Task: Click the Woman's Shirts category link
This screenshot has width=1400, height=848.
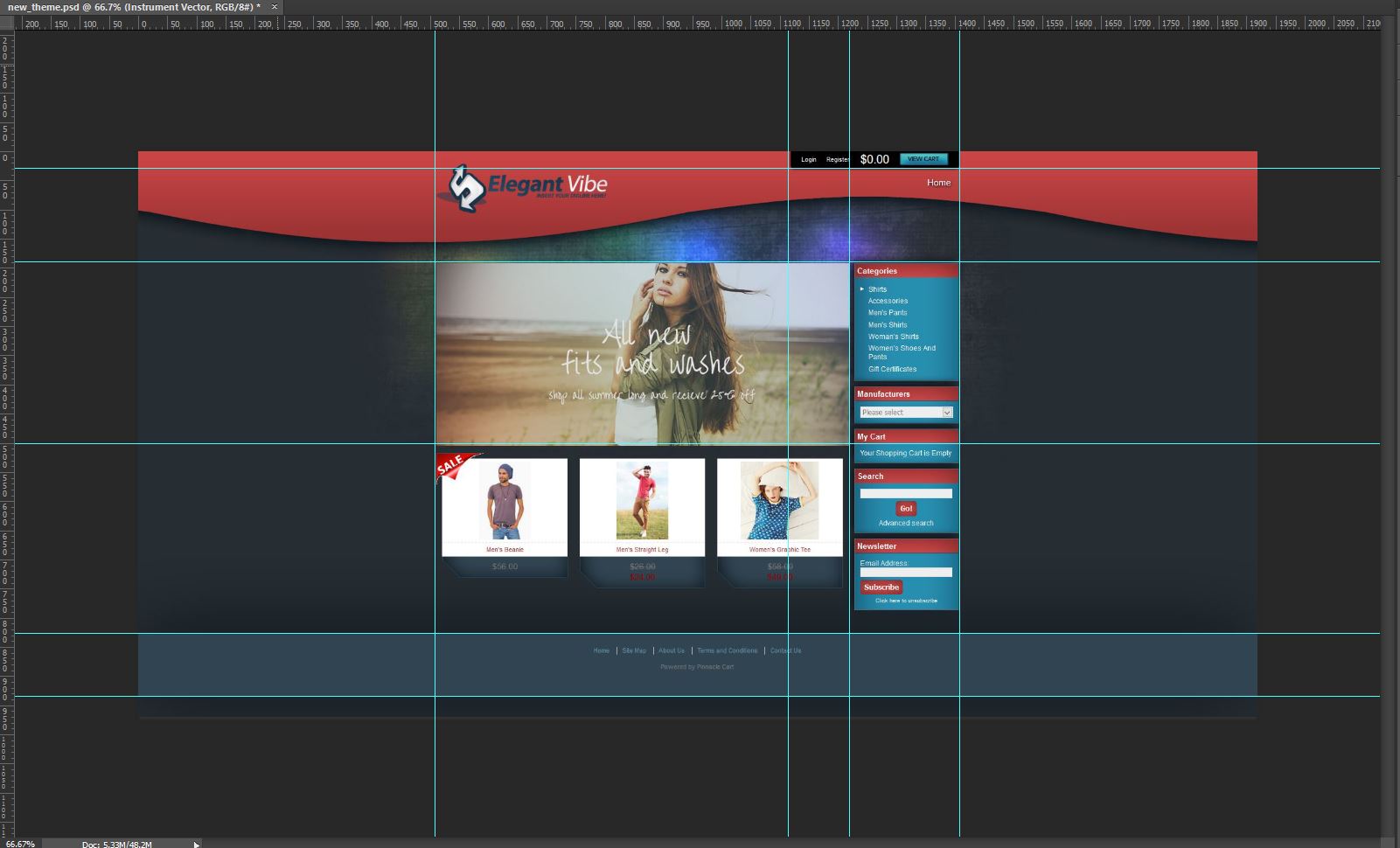Action: coord(893,337)
